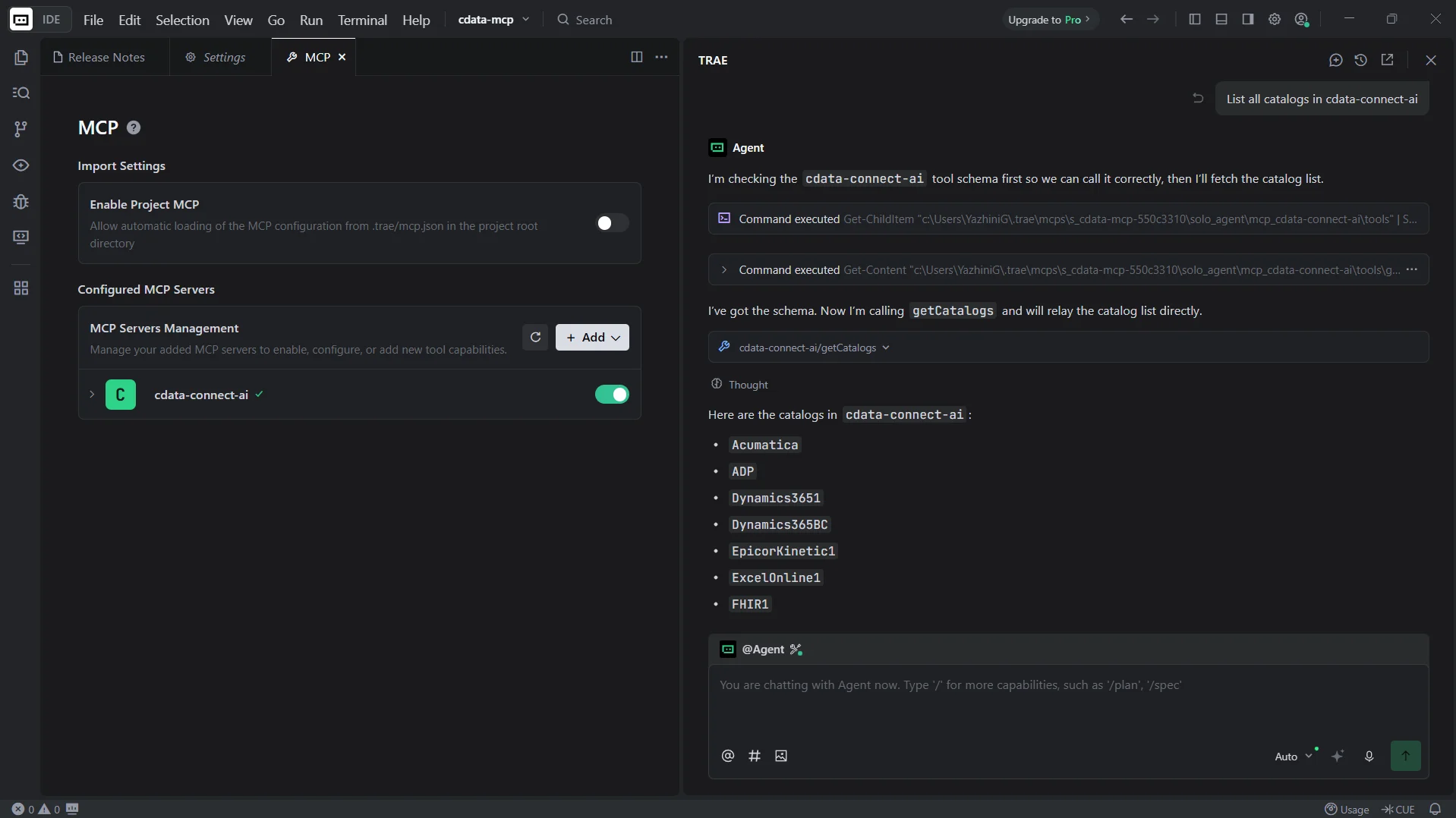Open the Terminal menu
Viewport: 1456px width, 818px height.
[362, 20]
